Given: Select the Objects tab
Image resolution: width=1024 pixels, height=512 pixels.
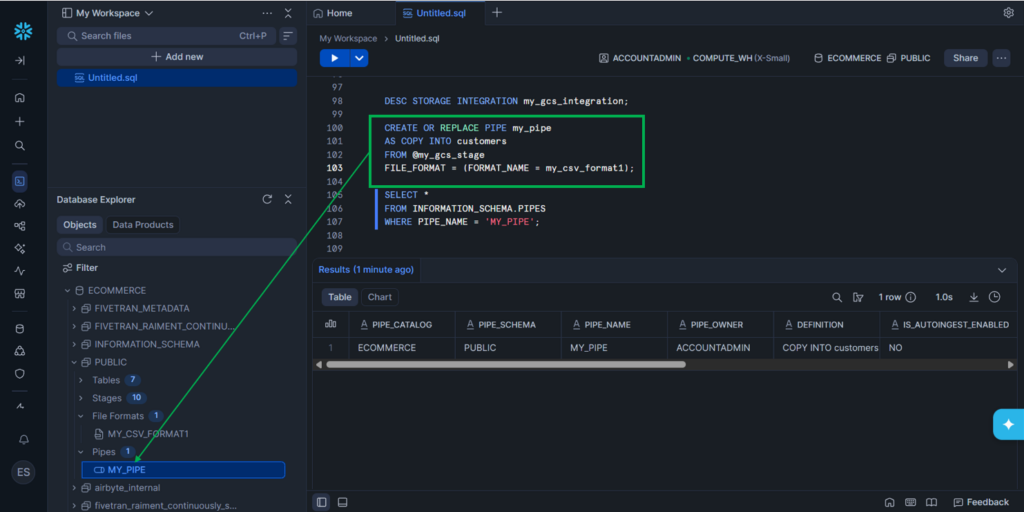Looking at the screenshot, I should (80, 225).
